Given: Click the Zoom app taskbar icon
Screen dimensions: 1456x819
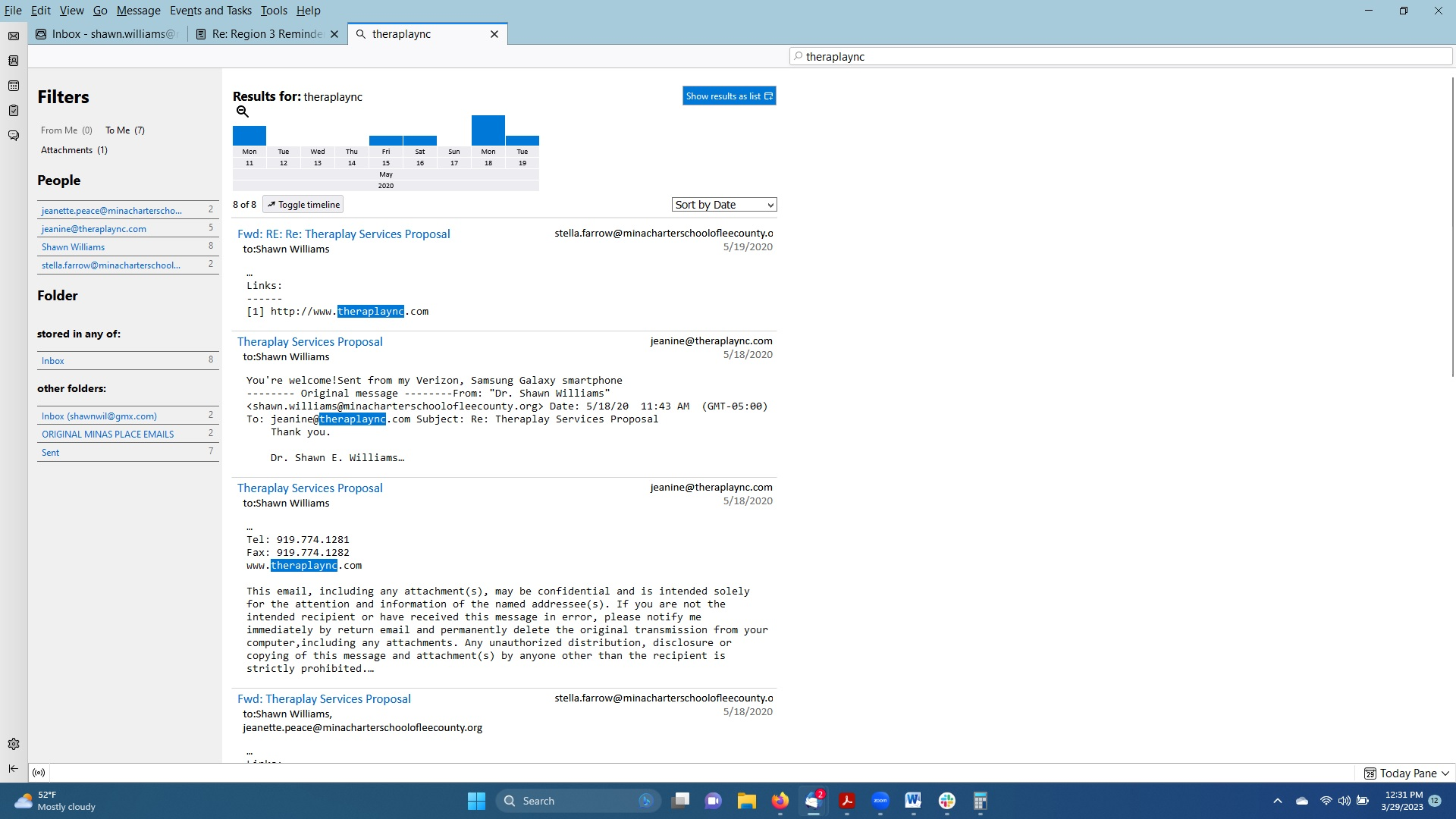Looking at the screenshot, I should (880, 801).
